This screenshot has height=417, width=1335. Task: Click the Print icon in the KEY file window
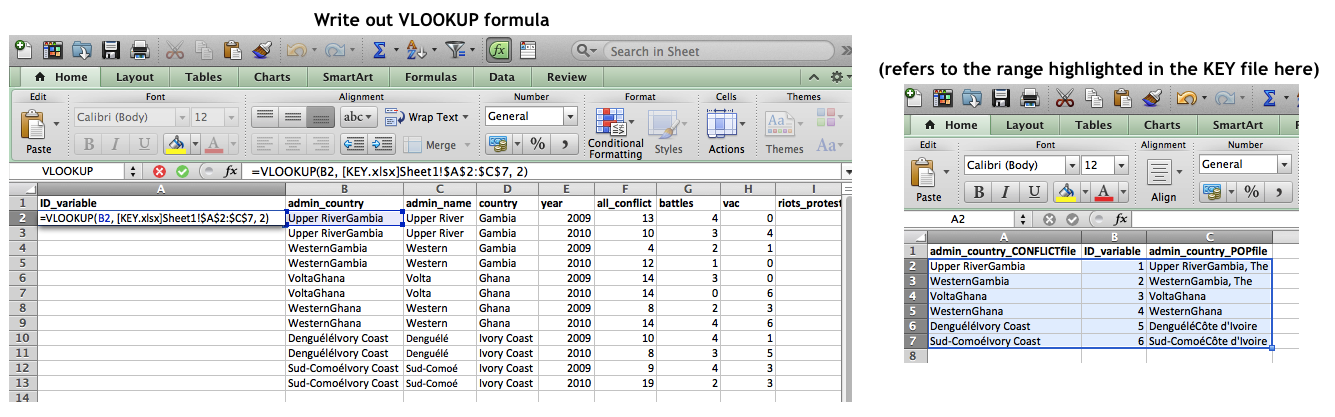pos(1029,98)
